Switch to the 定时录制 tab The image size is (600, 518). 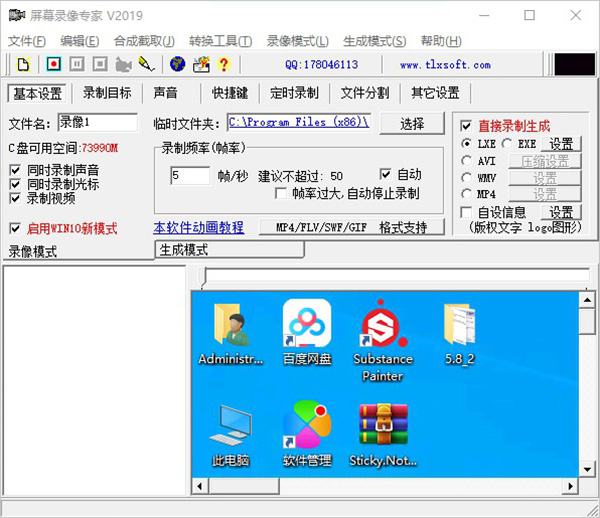coord(294,93)
